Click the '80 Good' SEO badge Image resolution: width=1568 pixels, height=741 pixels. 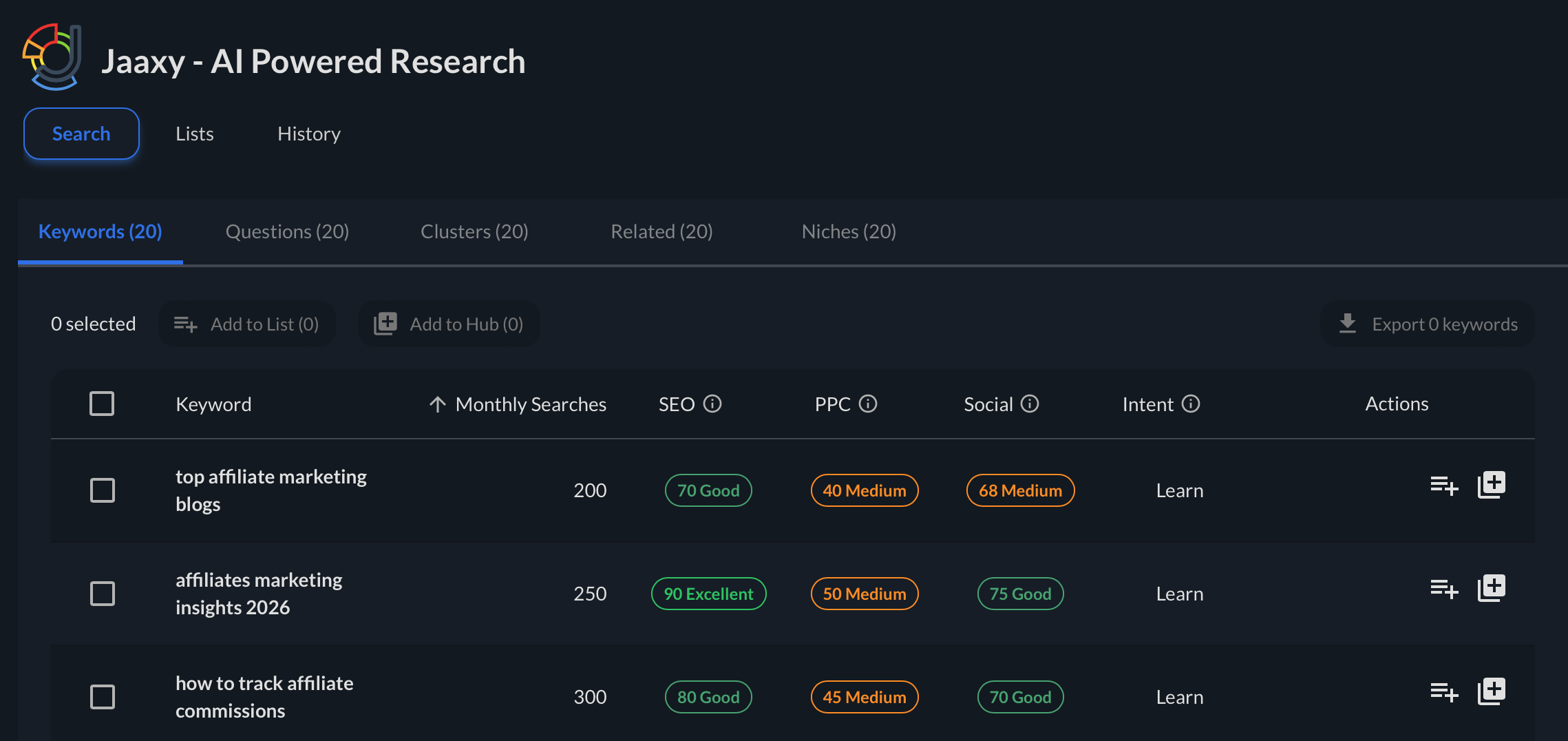[708, 697]
